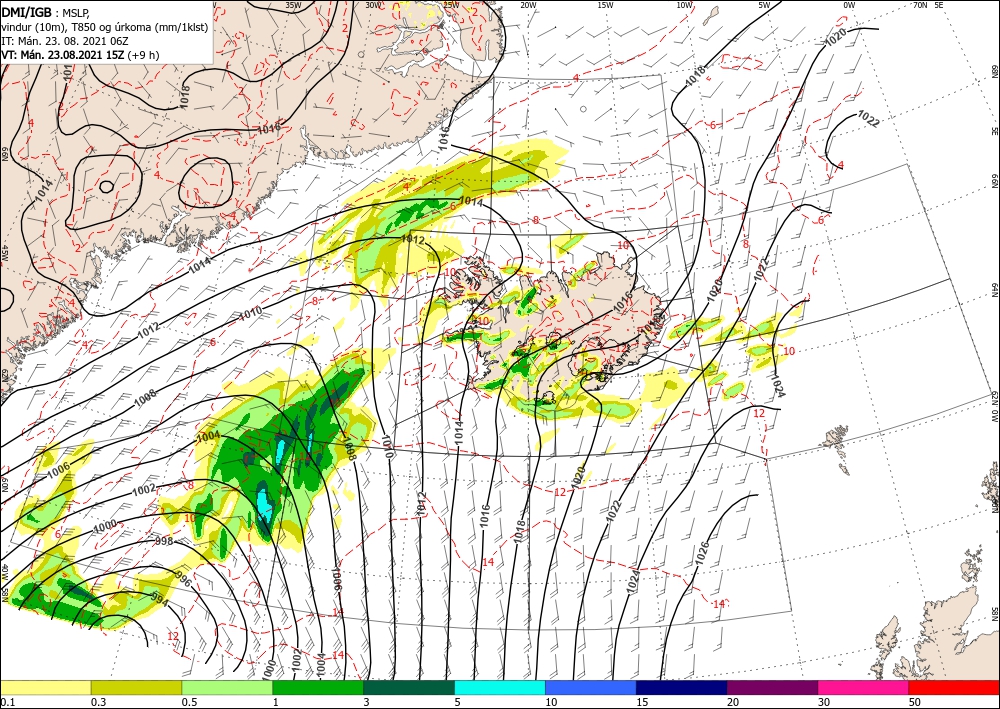The width and height of the screenshot is (1000, 709).
Task: Click the '25W' longitude label
Action: 451,5
